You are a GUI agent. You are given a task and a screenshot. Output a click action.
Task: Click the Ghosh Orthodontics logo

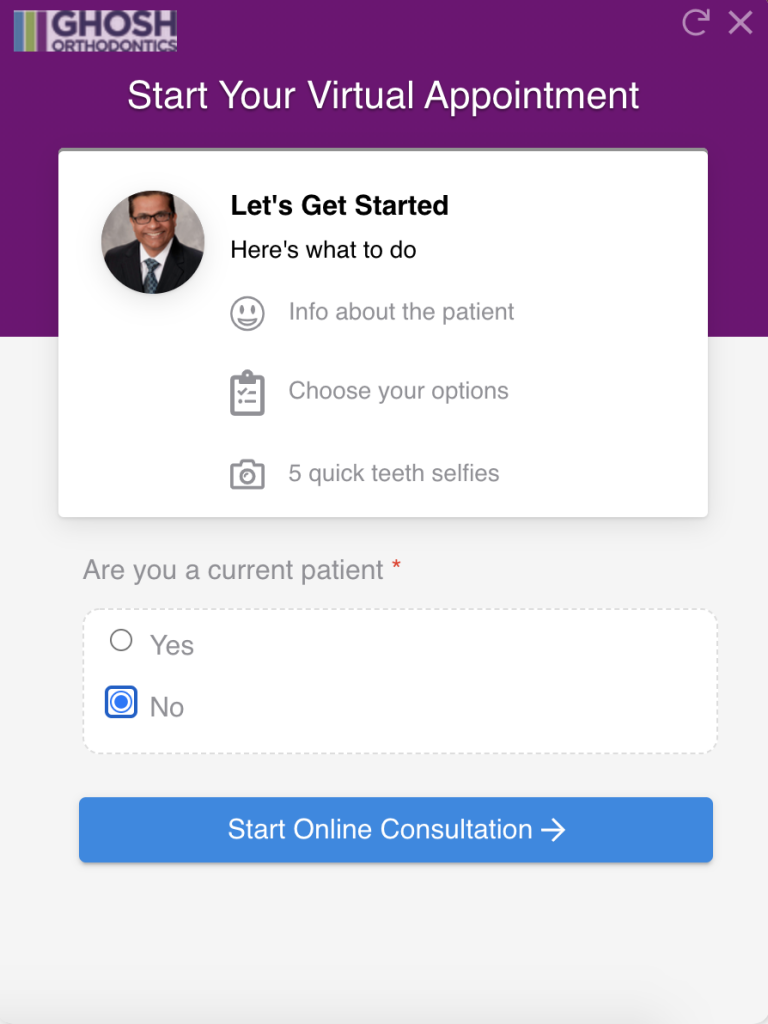[x=95, y=31]
